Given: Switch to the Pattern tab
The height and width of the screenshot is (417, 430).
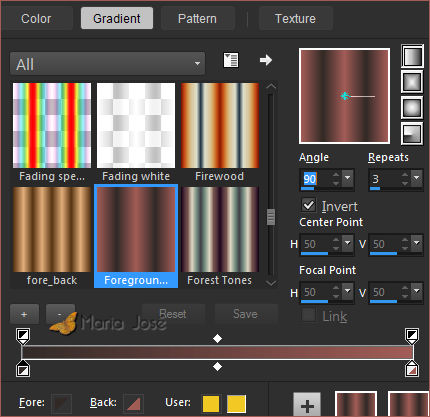Looking at the screenshot, I should coord(197,19).
